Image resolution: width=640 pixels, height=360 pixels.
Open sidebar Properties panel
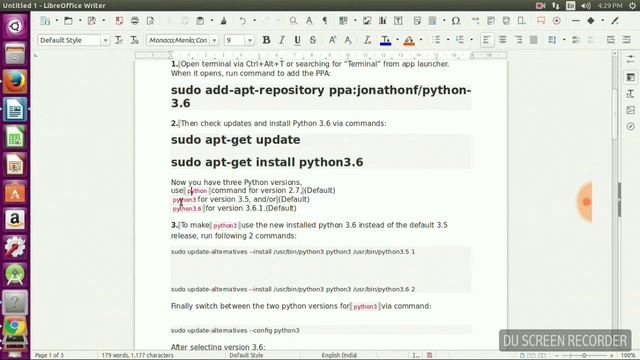coord(631,77)
